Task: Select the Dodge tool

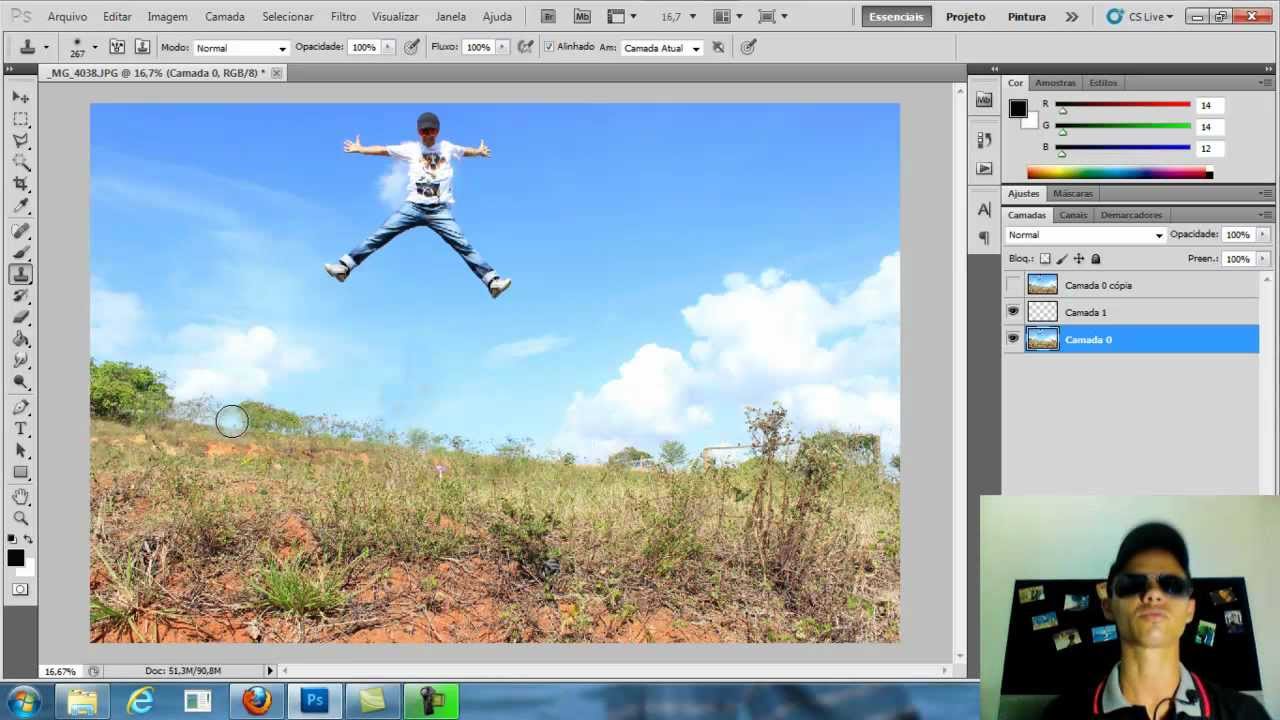Action: (x=20, y=382)
